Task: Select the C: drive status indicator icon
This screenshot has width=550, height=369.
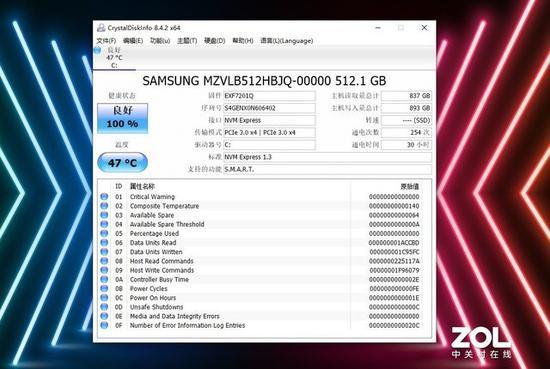Action: 98,50
